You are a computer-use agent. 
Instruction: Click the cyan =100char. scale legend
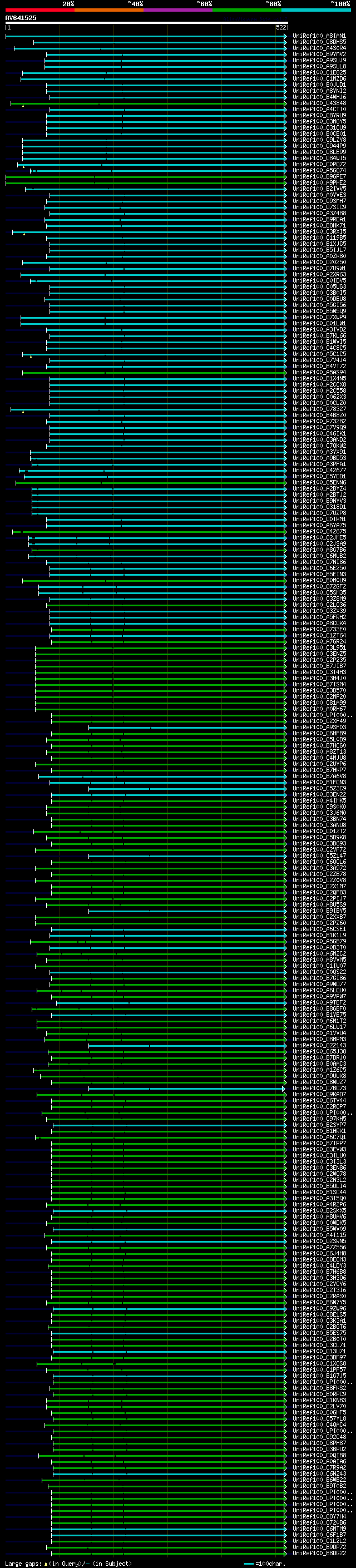point(265,1563)
